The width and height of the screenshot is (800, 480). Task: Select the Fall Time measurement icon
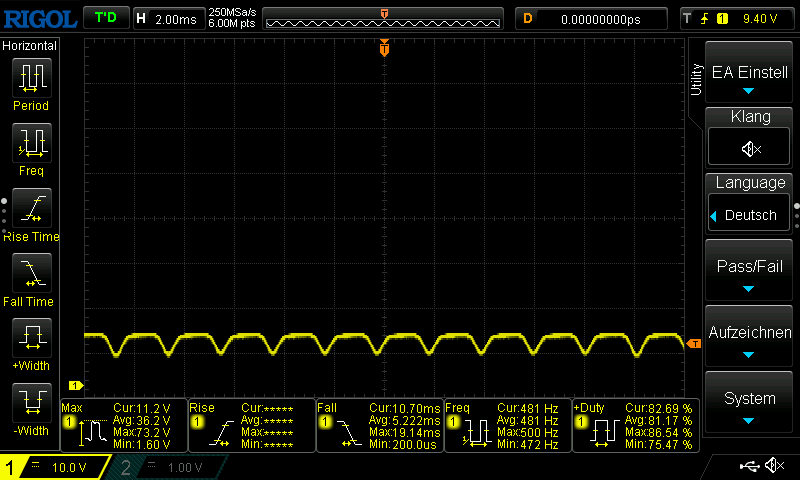coord(32,273)
